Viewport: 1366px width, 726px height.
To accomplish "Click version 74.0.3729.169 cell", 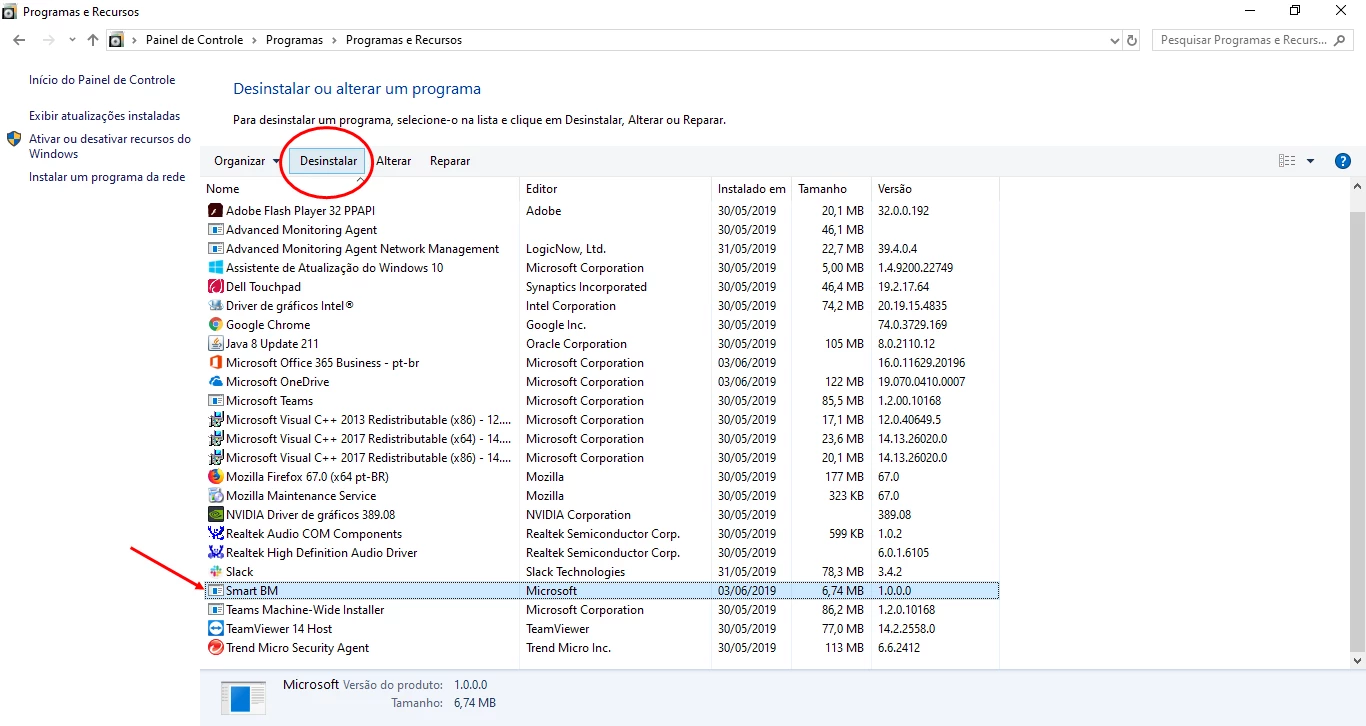I will (912, 325).
